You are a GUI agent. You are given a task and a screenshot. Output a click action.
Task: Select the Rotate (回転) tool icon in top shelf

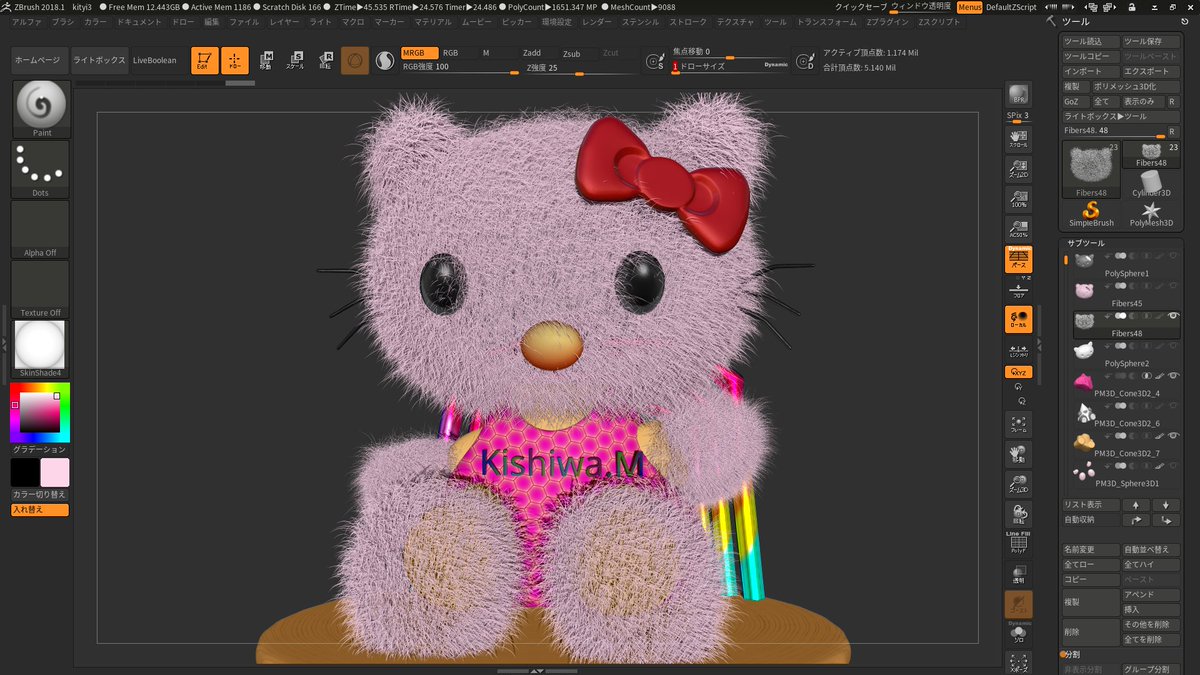[x=326, y=61]
